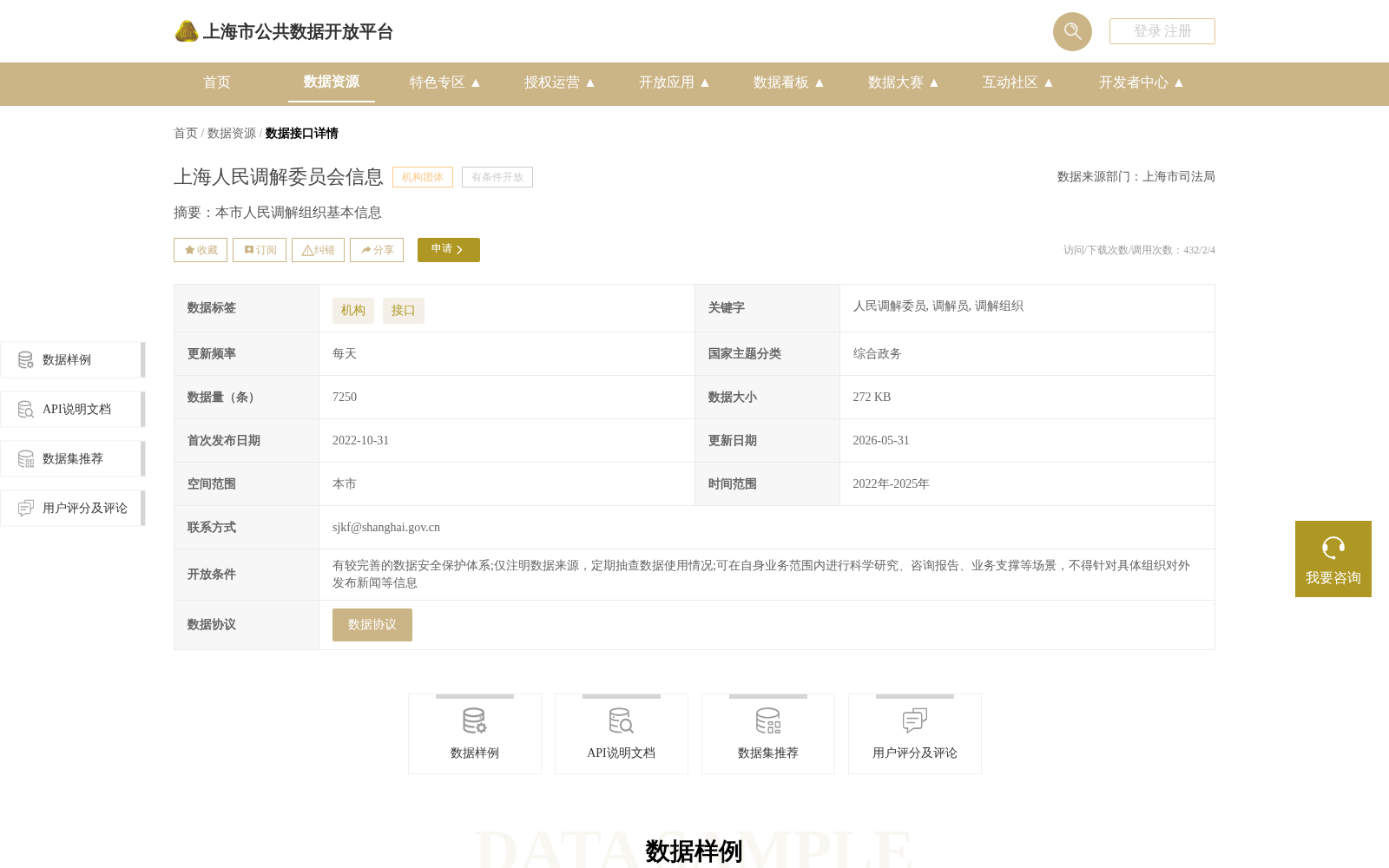Click the keywords 人民调解委员, 调解员, 调解组织
Screen dimensions: 1389x868
[938, 306]
